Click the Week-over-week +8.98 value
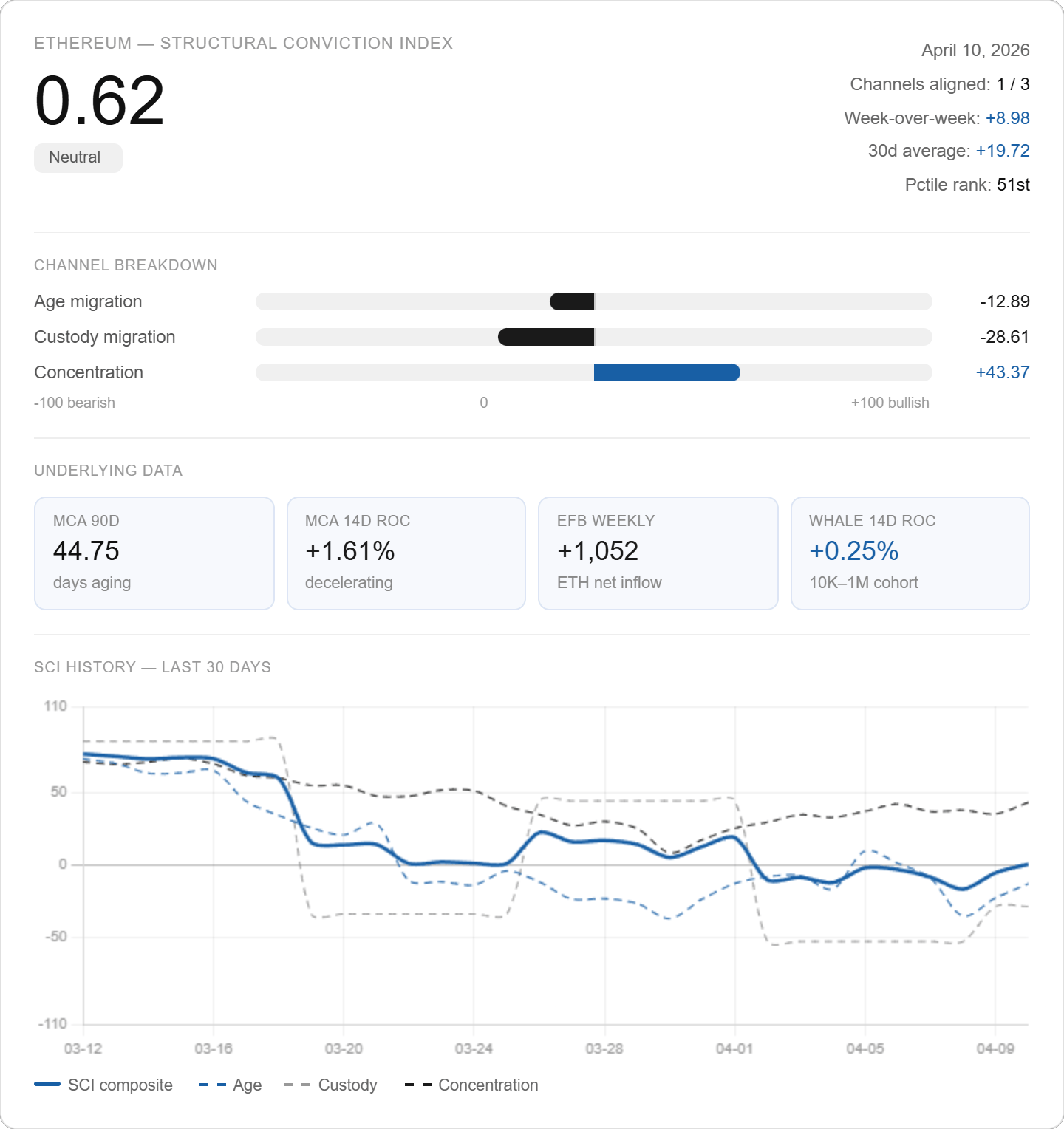Image resolution: width=1064 pixels, height=1129 pixels. pyautogui.click(x=1008, y=118)
